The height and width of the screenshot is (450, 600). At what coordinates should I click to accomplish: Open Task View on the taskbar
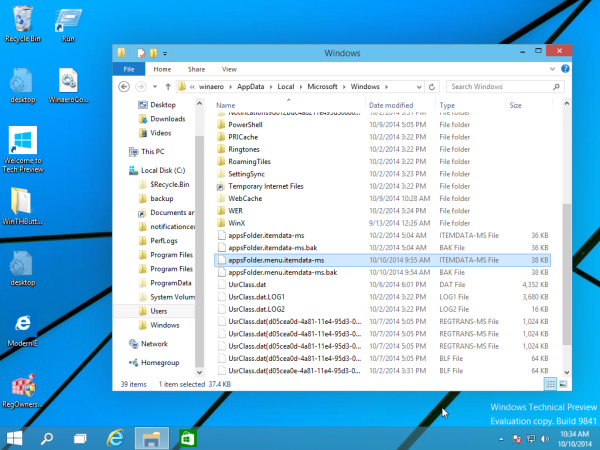pyautogui.click(x=80, y=439)
